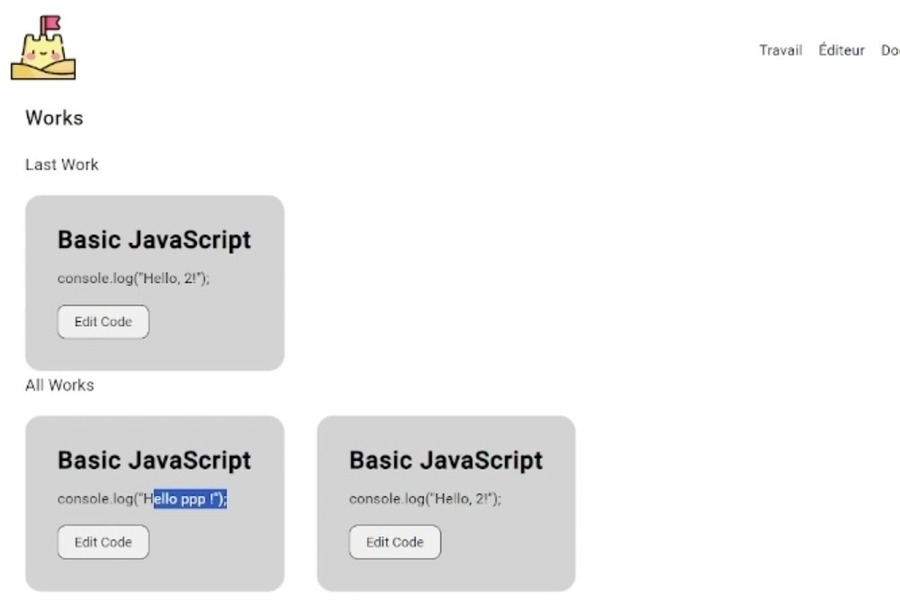Screen dimensions: 900x604
Task: Open the Éditeur navigation item
Action: [x=841, y=50]
